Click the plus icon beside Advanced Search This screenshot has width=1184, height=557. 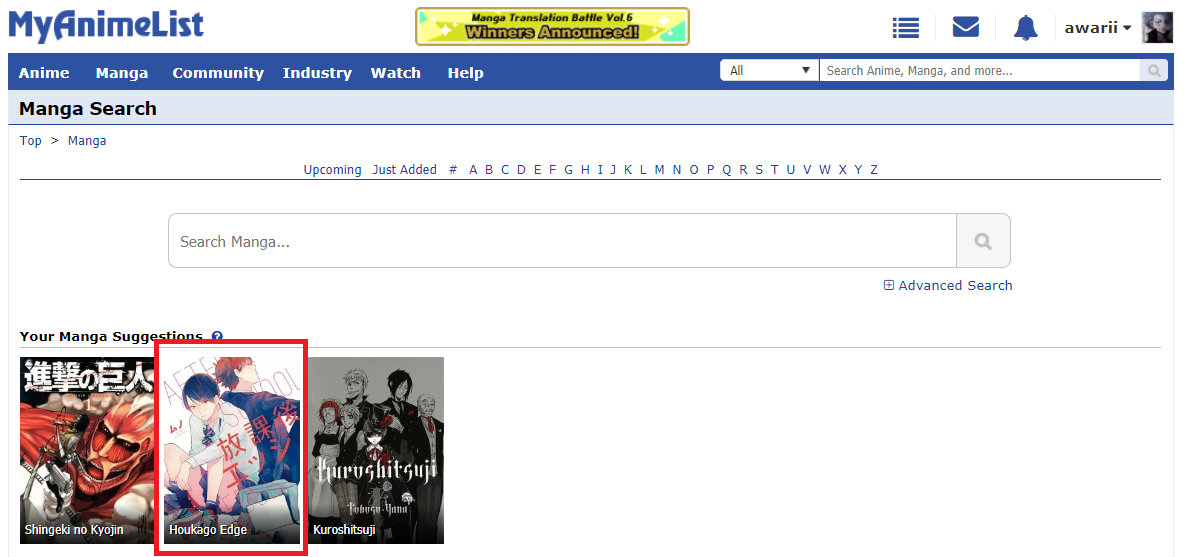pyautogui.click(x=889, y=285)
